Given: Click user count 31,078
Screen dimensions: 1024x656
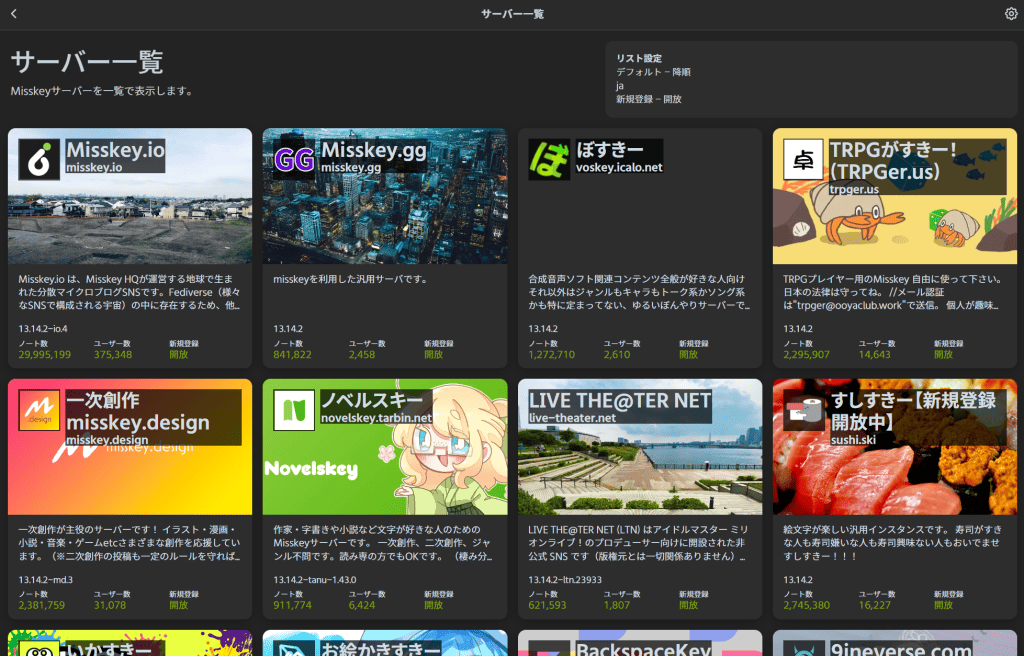Looking at the screenshot, I should 110,605.
